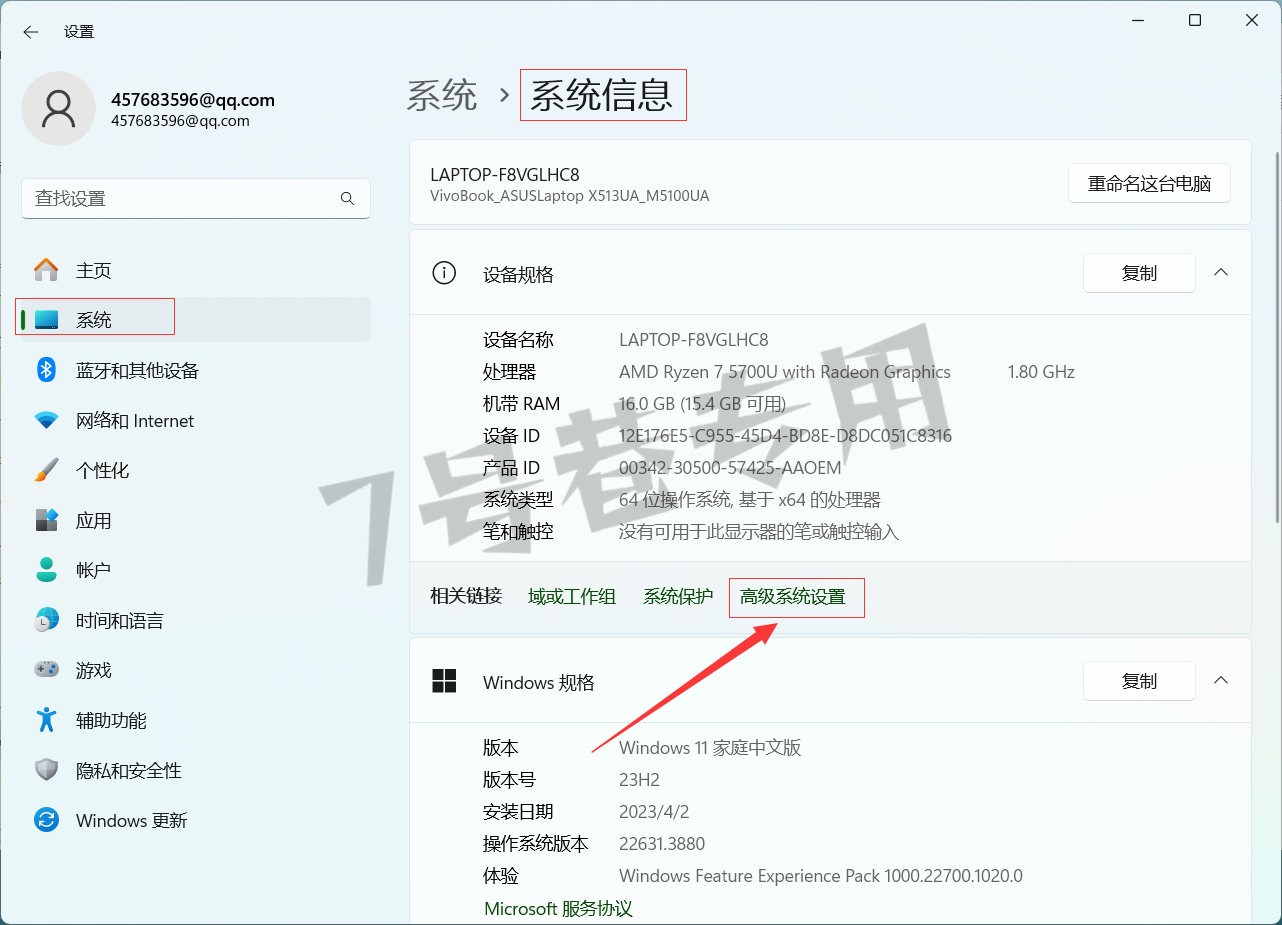Open 应用 settings
This screenshot has height=925, width=1282.
point(196,520)
